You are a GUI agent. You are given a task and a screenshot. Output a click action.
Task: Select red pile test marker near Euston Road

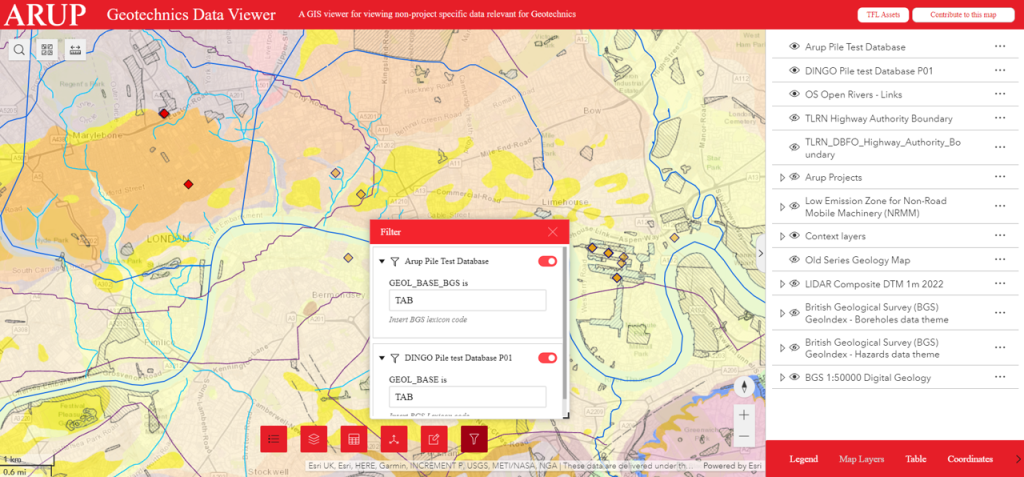tap(164, 113)
